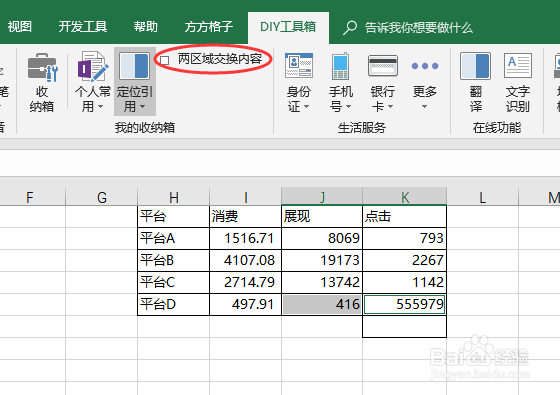Select cell with value 1142
Screen dimensions: 560x395
[405, 282]
